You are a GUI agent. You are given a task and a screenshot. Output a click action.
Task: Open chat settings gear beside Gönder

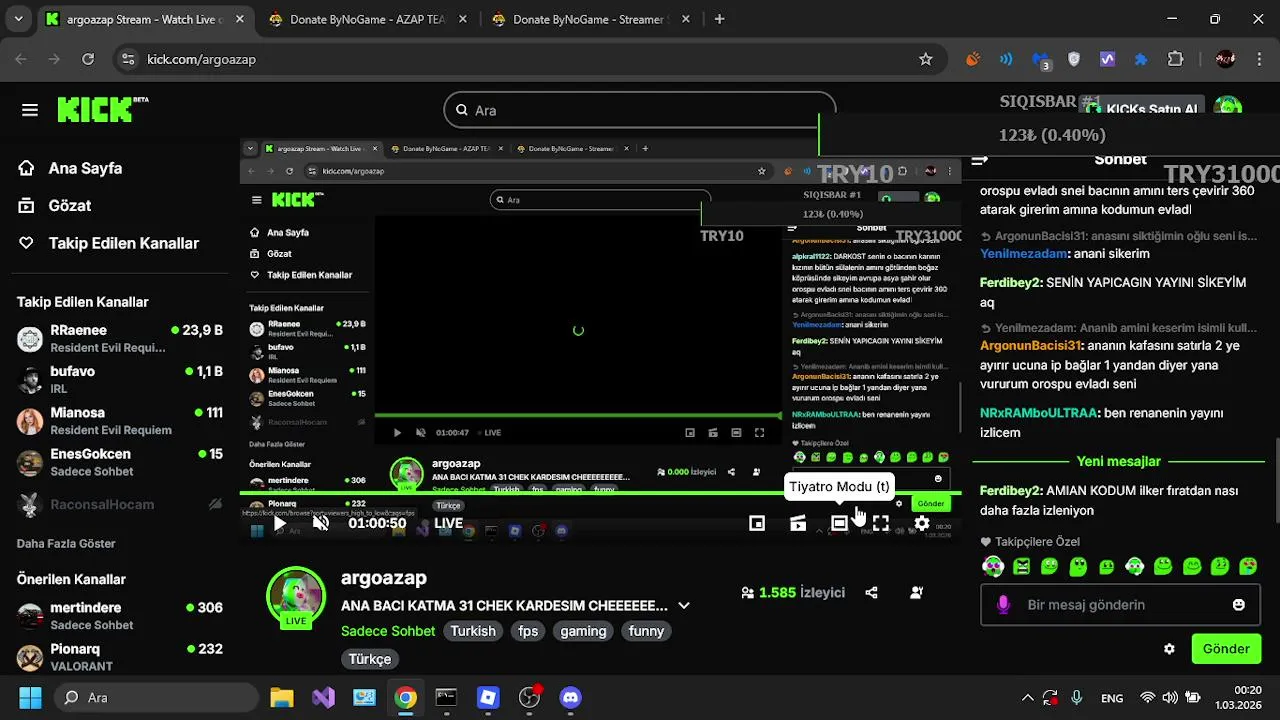(1169, 649)
